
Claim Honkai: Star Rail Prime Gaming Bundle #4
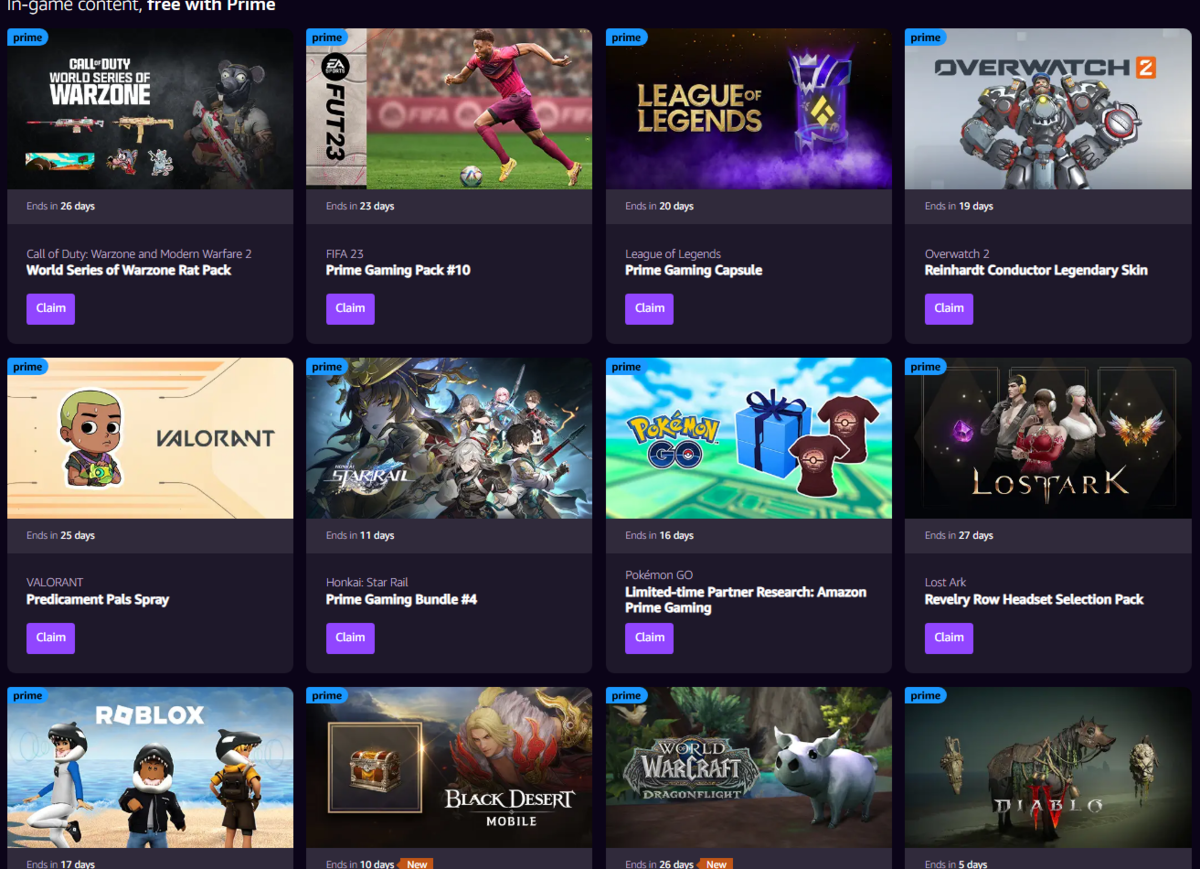[x=350, y=637]
